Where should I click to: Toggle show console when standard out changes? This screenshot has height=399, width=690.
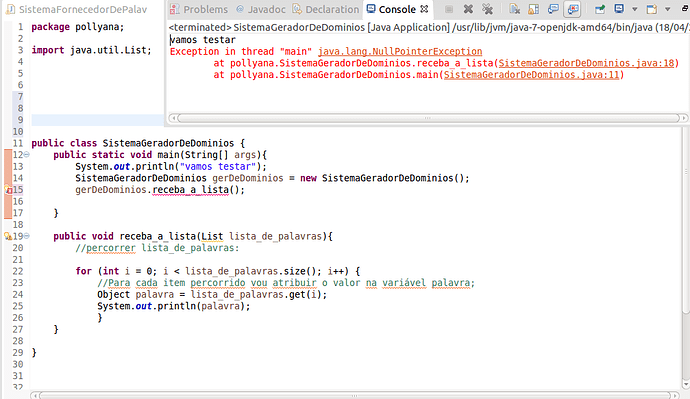[x=553, y=9]
